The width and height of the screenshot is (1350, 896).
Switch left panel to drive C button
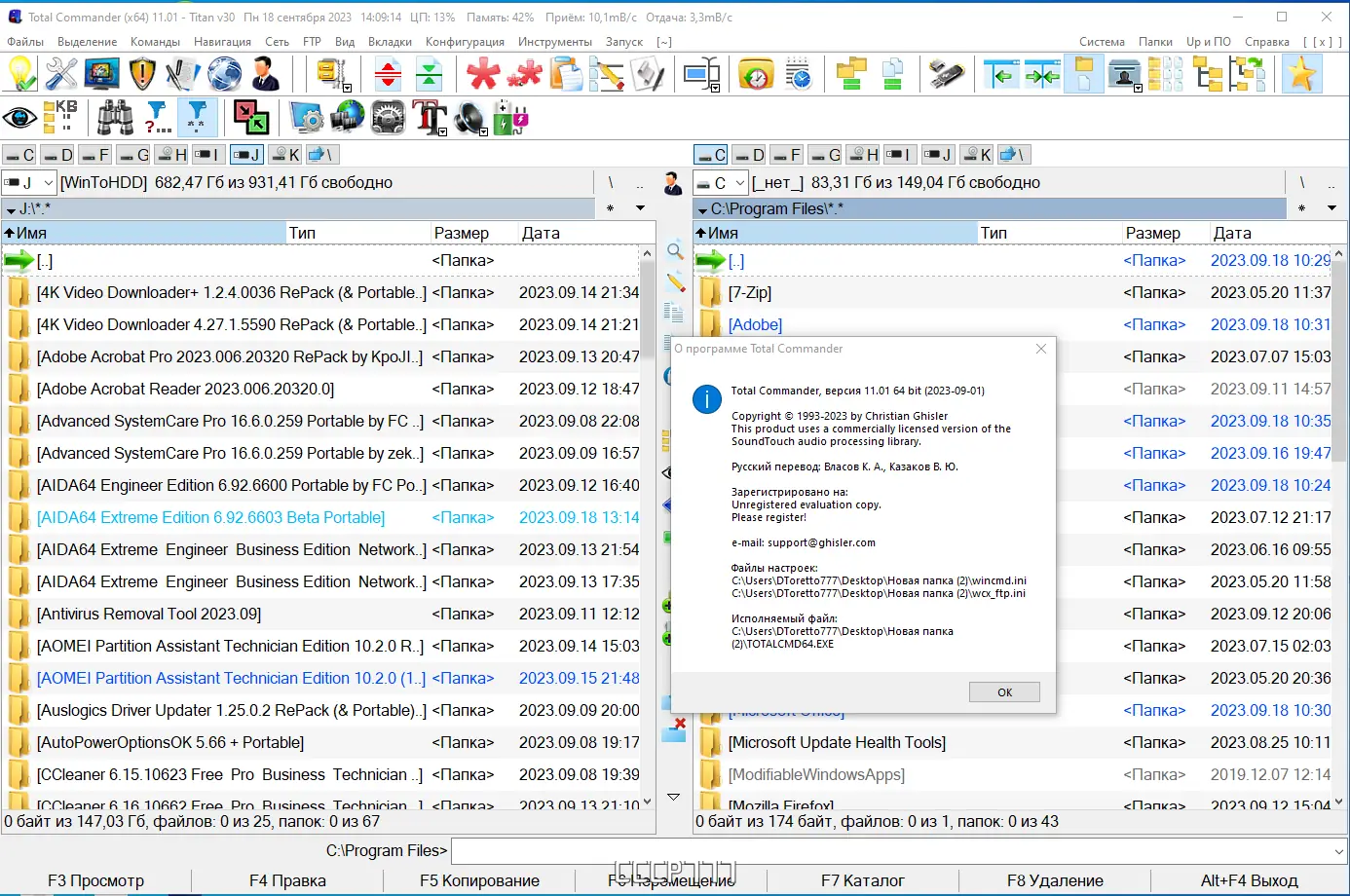(x=19, y=155)
